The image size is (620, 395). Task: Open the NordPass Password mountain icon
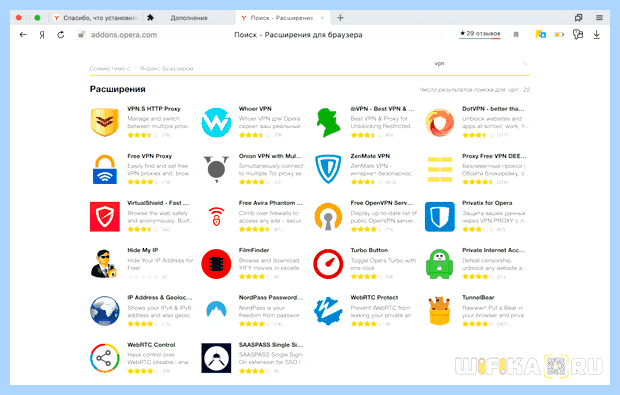coord(216,310)
